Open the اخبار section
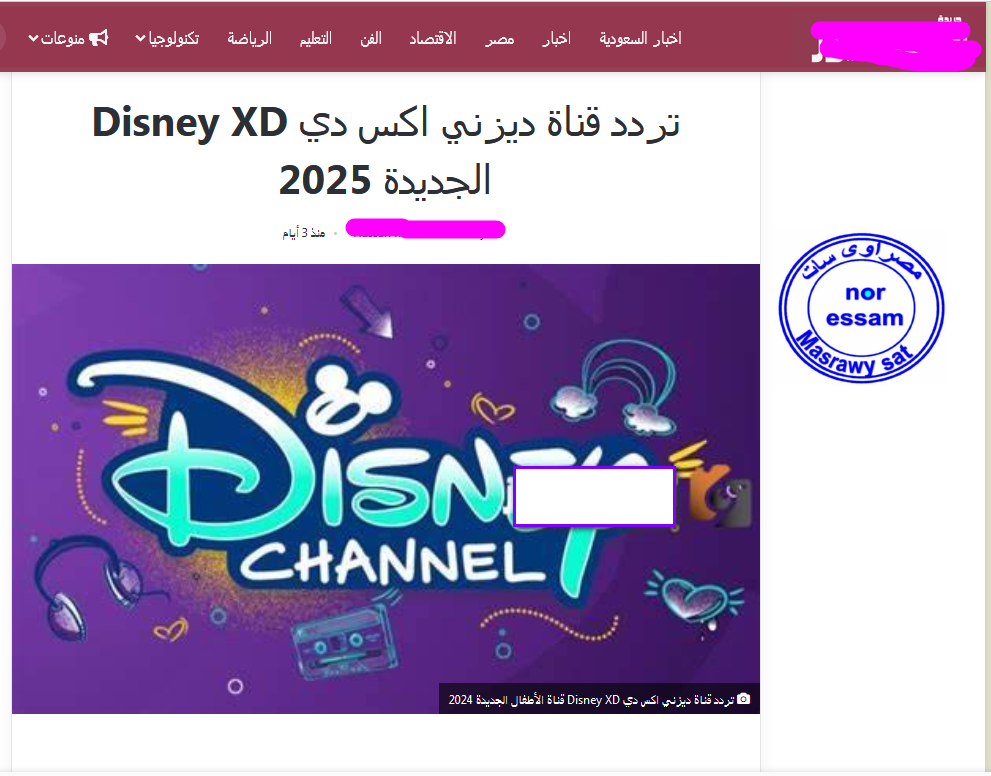Image resolution: width=991 pixels, height=776 pixels. (557, 39)
